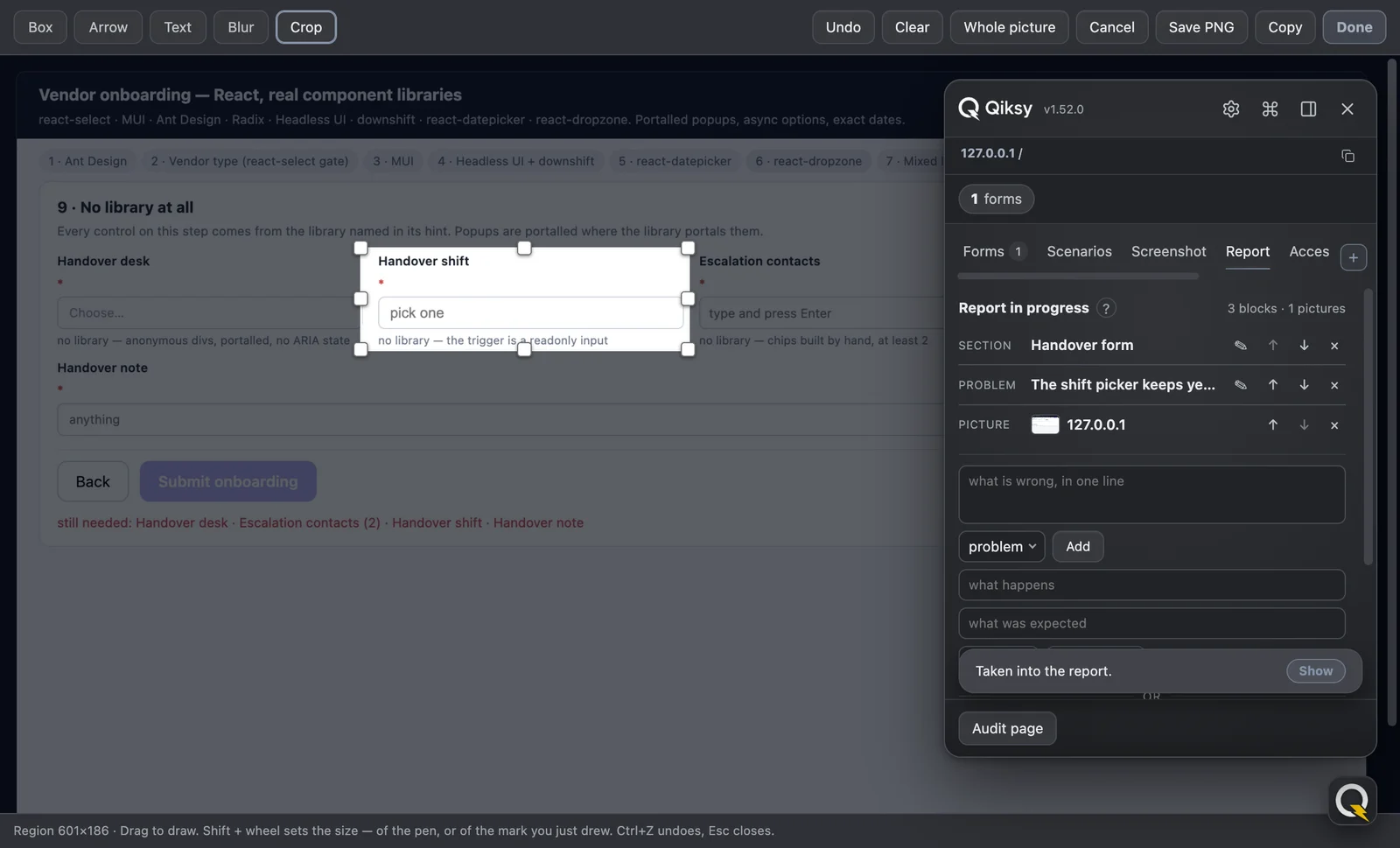Click Show in the report toast

[x=1315, y=671]
